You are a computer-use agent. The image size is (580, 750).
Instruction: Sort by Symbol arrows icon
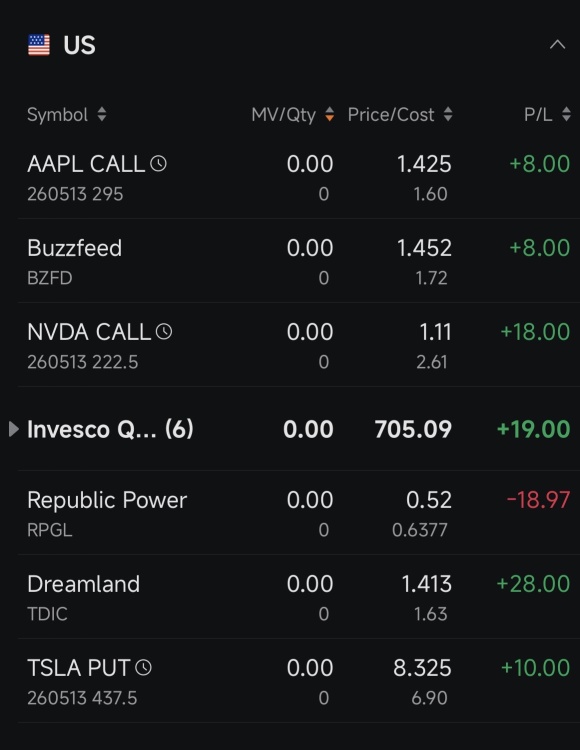[101, 114]
